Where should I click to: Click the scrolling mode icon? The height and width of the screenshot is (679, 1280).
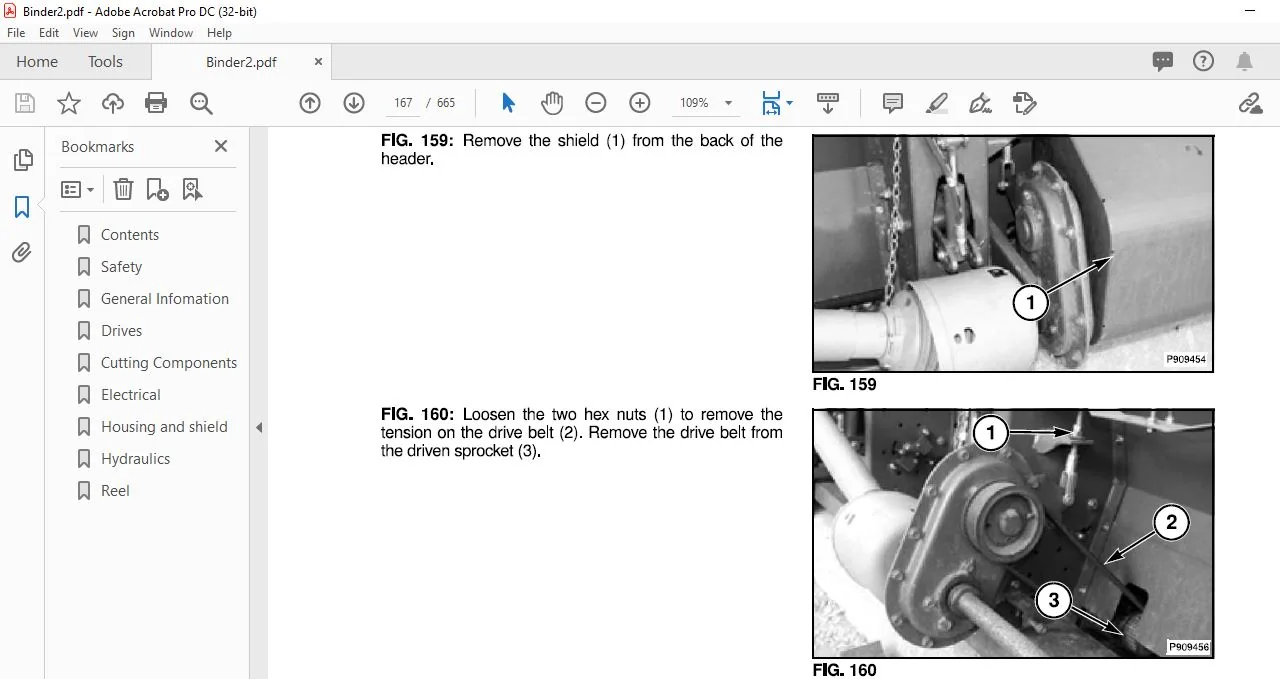828,103
